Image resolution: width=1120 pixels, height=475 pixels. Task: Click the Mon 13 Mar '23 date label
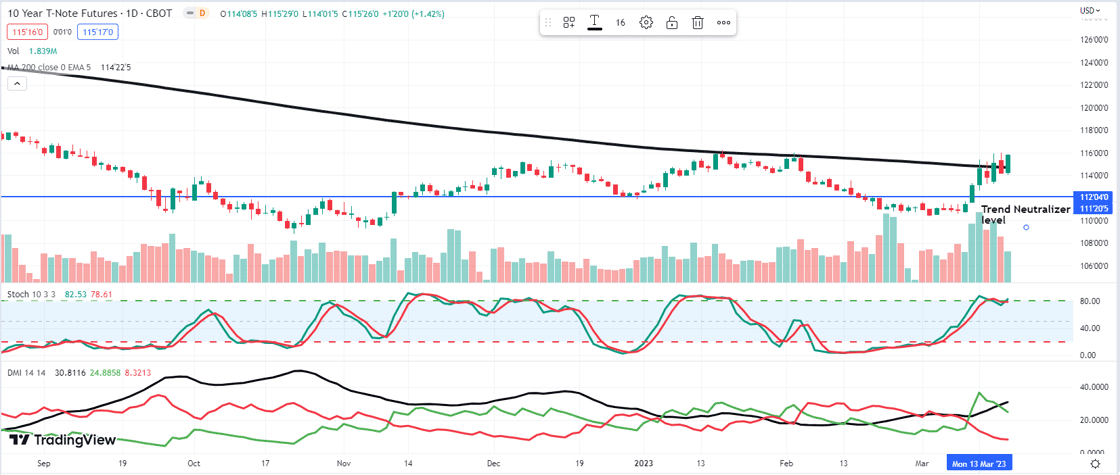click(979, 464)
